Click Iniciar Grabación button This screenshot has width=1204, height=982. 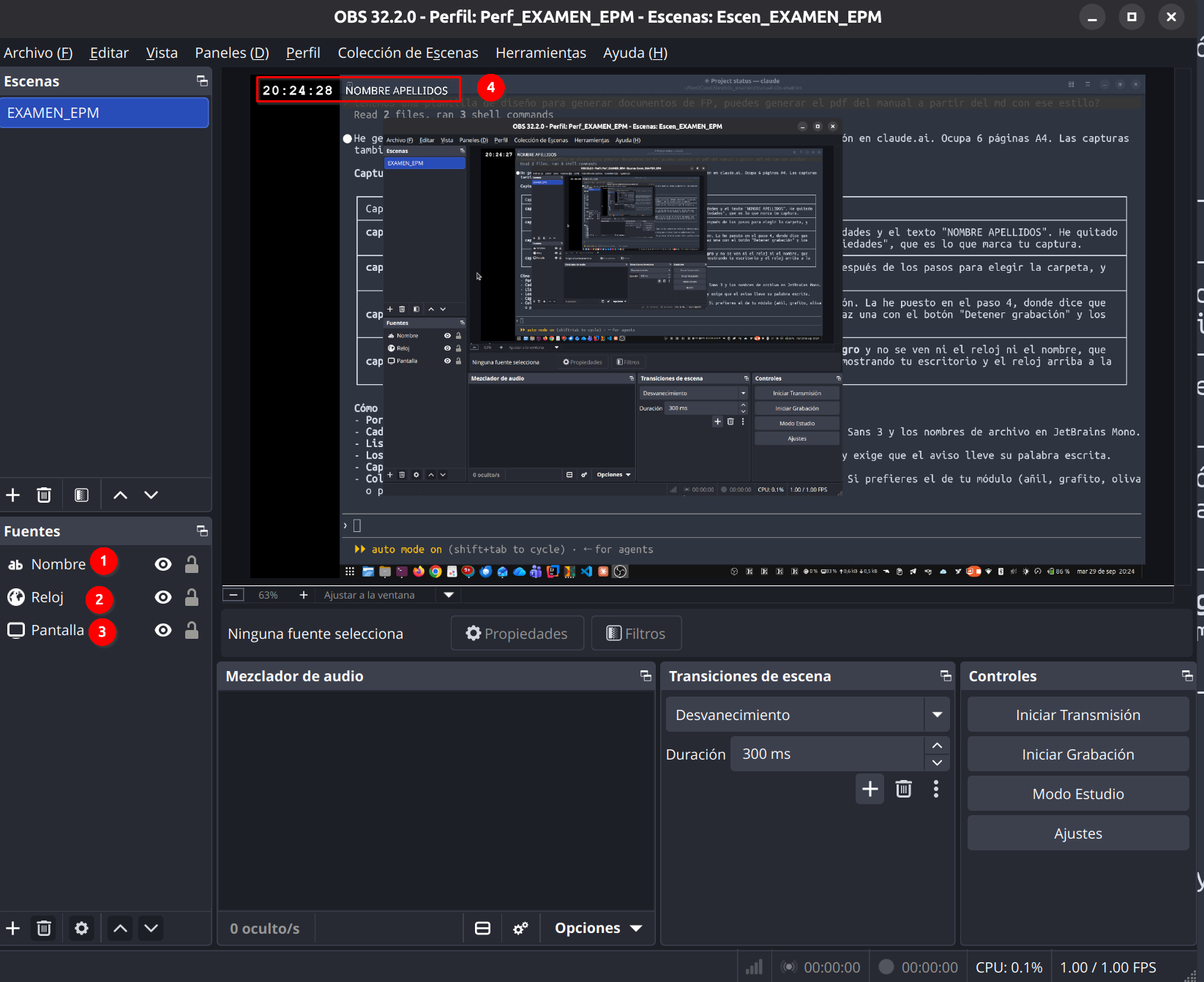tap(1078, 754)
